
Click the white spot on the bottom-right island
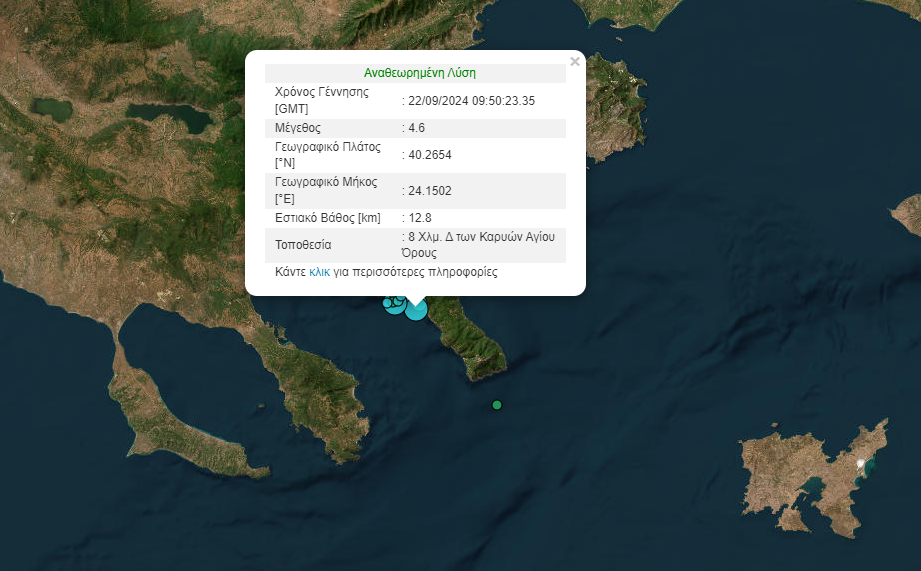(x=860, y=463)
